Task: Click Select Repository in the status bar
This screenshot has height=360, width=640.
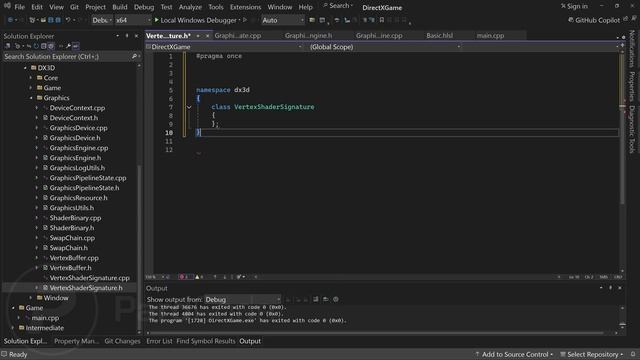Action: point(592,354)
